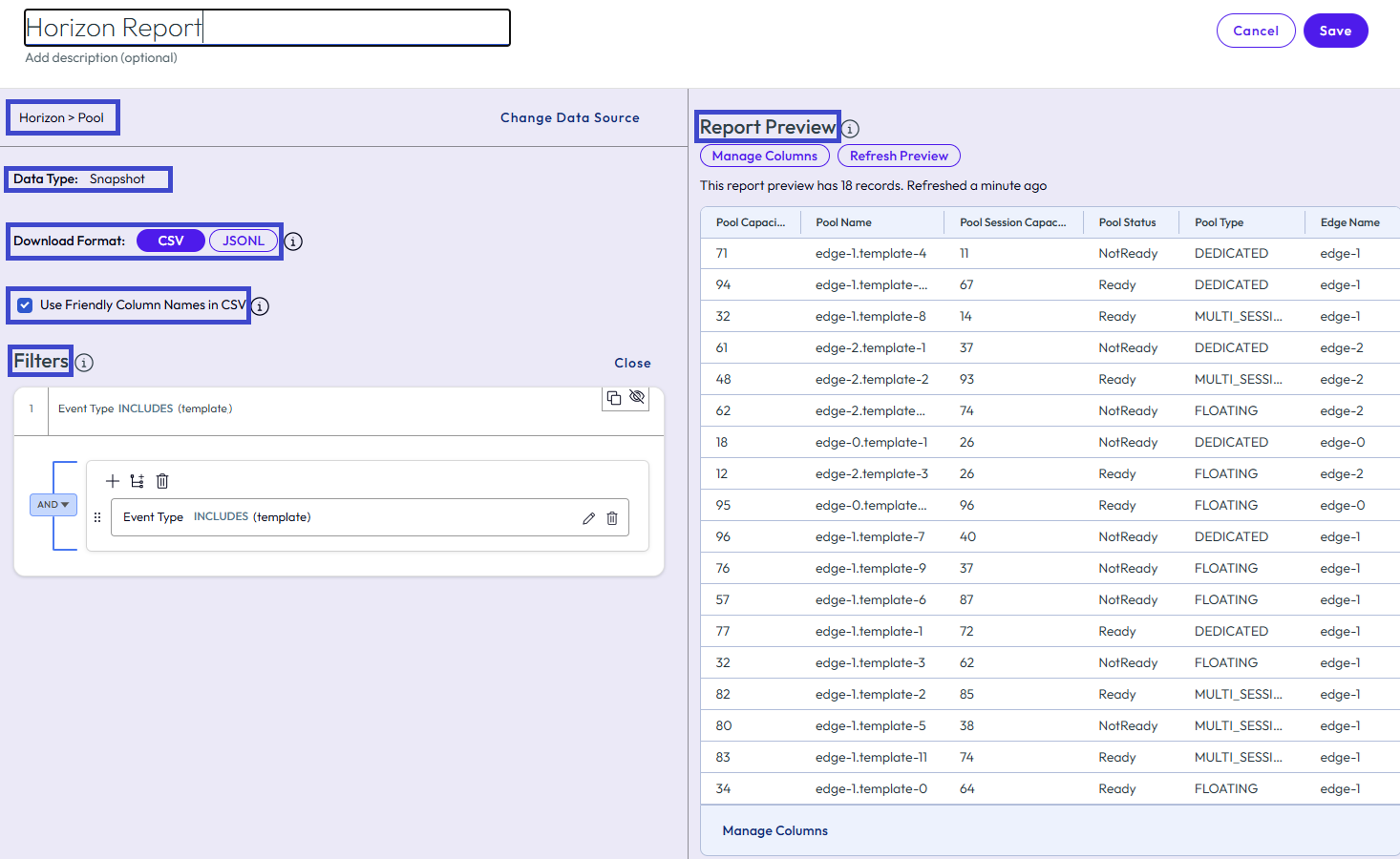The width and height of the screenshot is (1400, 859).
Task: Click cell edge-1.template-4
Action: [871, 253]
